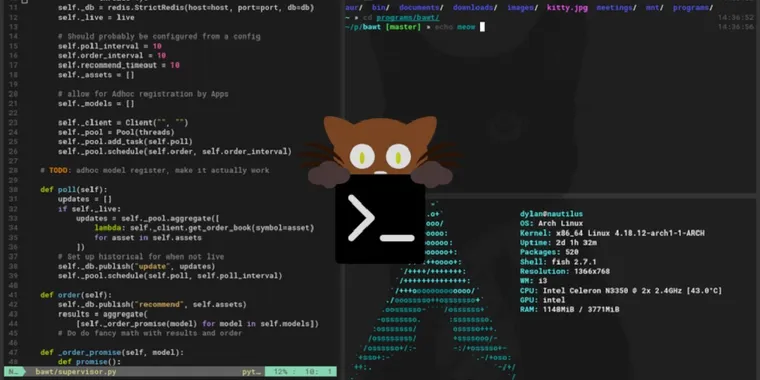
Task: Click the 'Set up historical' comment line
Action: click(x=141, y=256)
